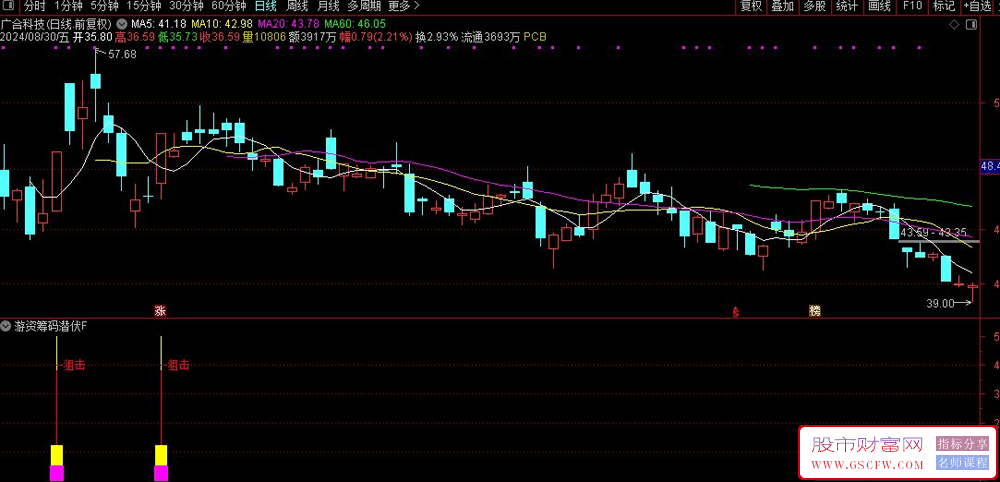Select the 60分钟 period tab
Viewport: 1000px width, 482px height.
point(229,6)
